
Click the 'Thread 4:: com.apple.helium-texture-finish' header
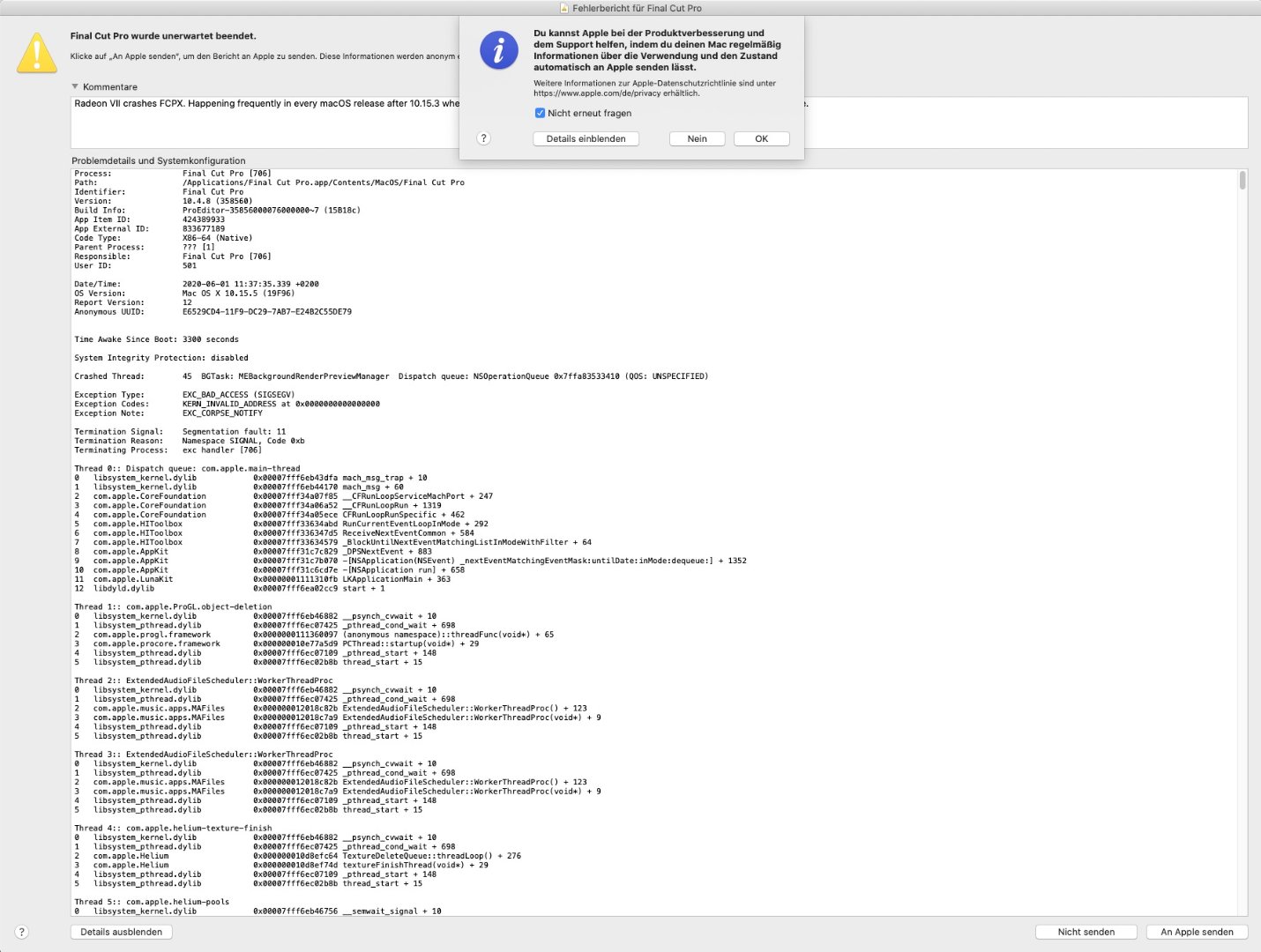[x=173, y=829]
